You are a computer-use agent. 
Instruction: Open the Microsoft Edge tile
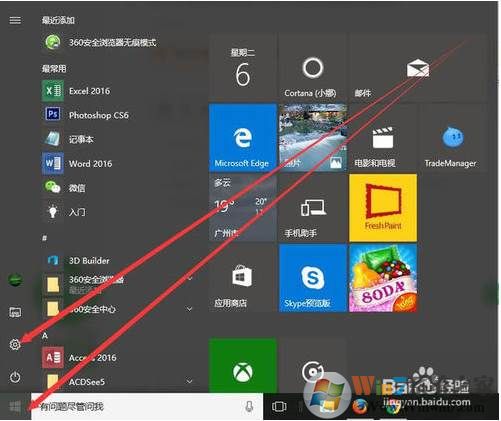pyautogui.click(x=243, y=137)
